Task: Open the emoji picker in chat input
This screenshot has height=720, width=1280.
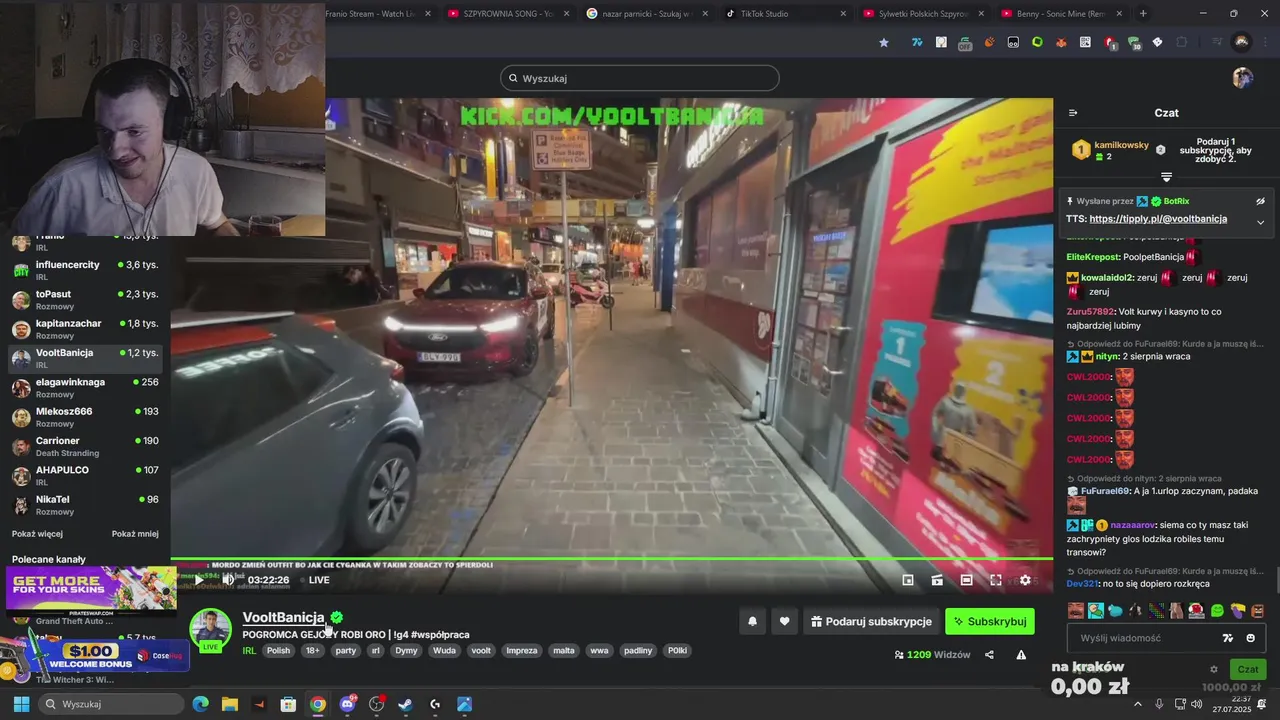Action: [1250, 638]
